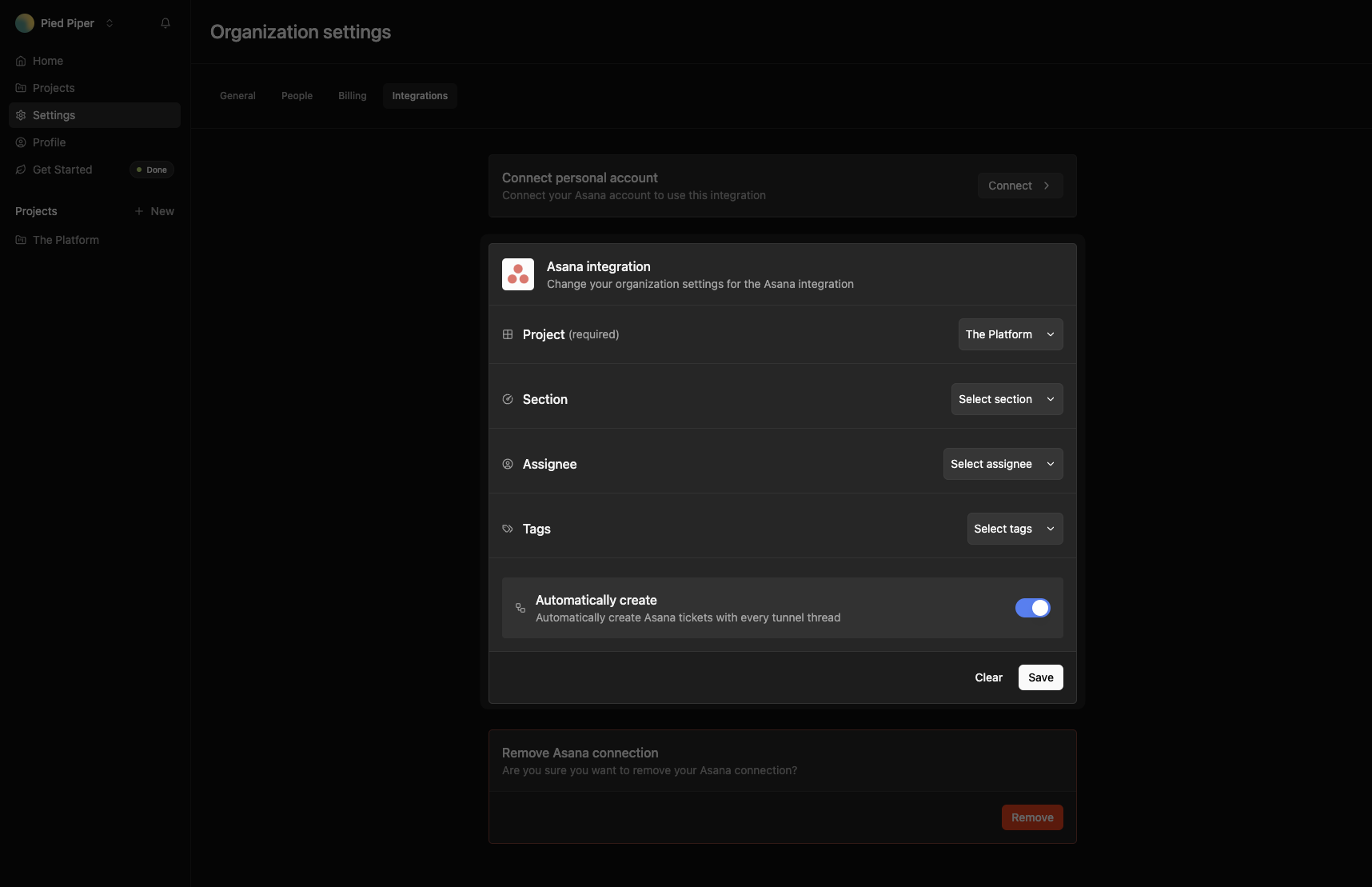Click the Pied Piper organization name

[x=67, y=23]
